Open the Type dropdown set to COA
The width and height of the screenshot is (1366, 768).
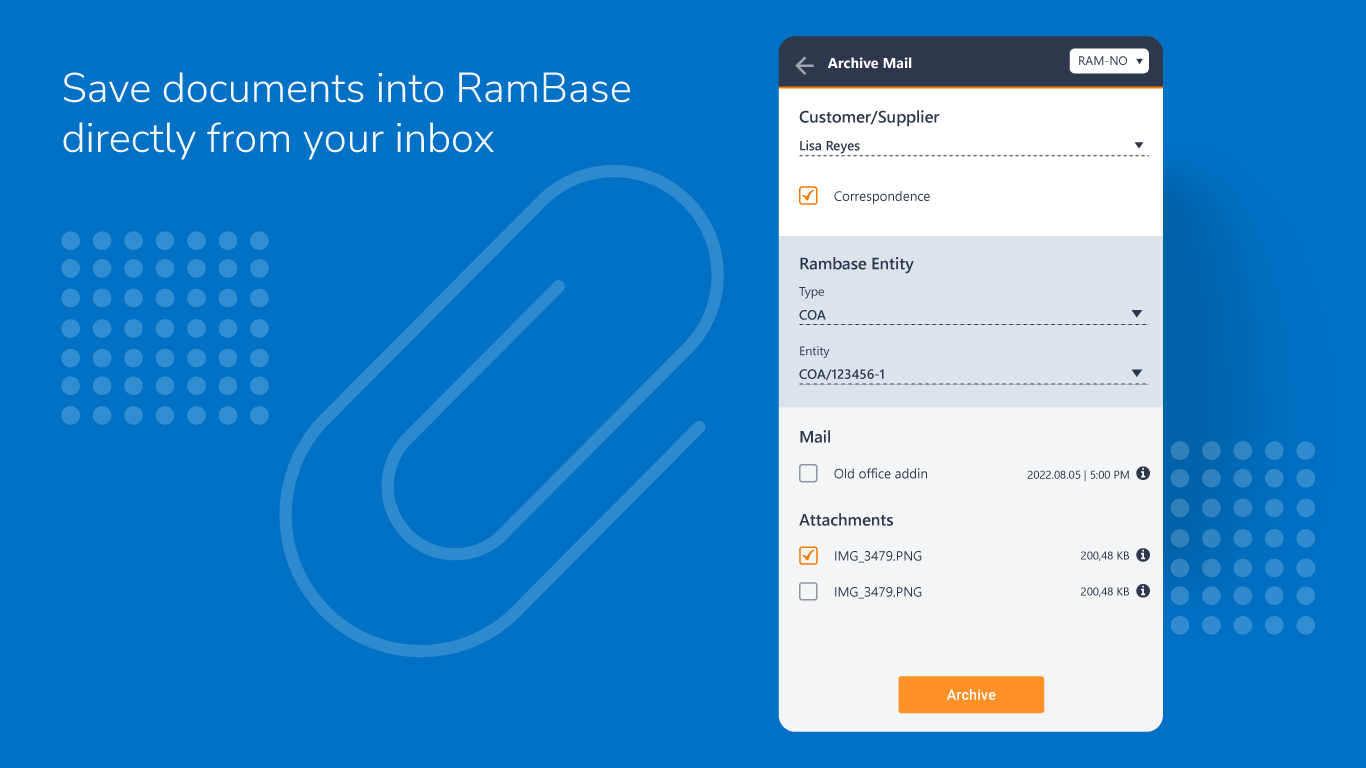coord(973,315)
